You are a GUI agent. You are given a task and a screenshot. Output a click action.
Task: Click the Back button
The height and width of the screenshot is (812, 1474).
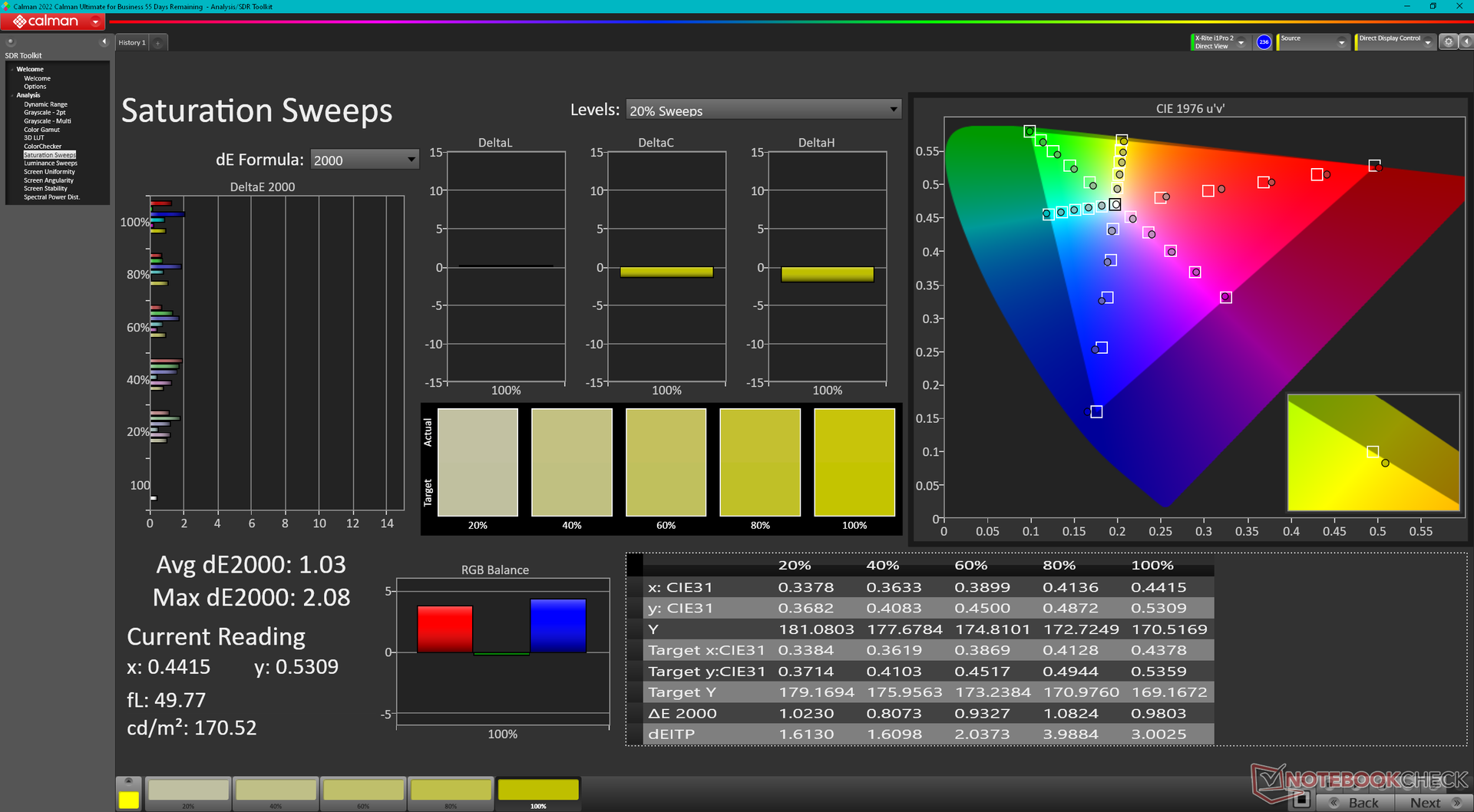pos(1356,803)
